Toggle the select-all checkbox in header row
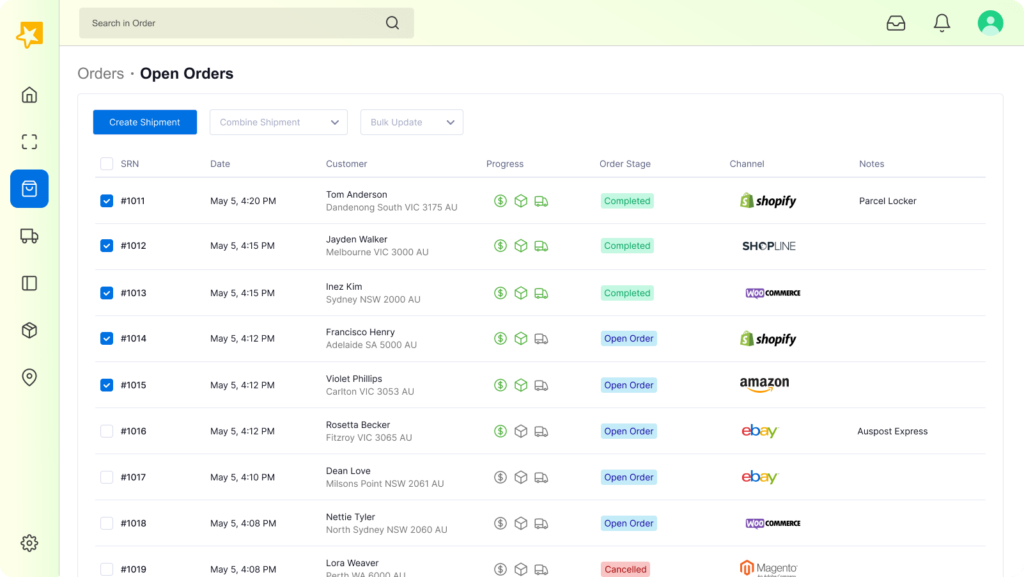The width and height of the screenshot is (1024, 577). (x=106, y=163)
